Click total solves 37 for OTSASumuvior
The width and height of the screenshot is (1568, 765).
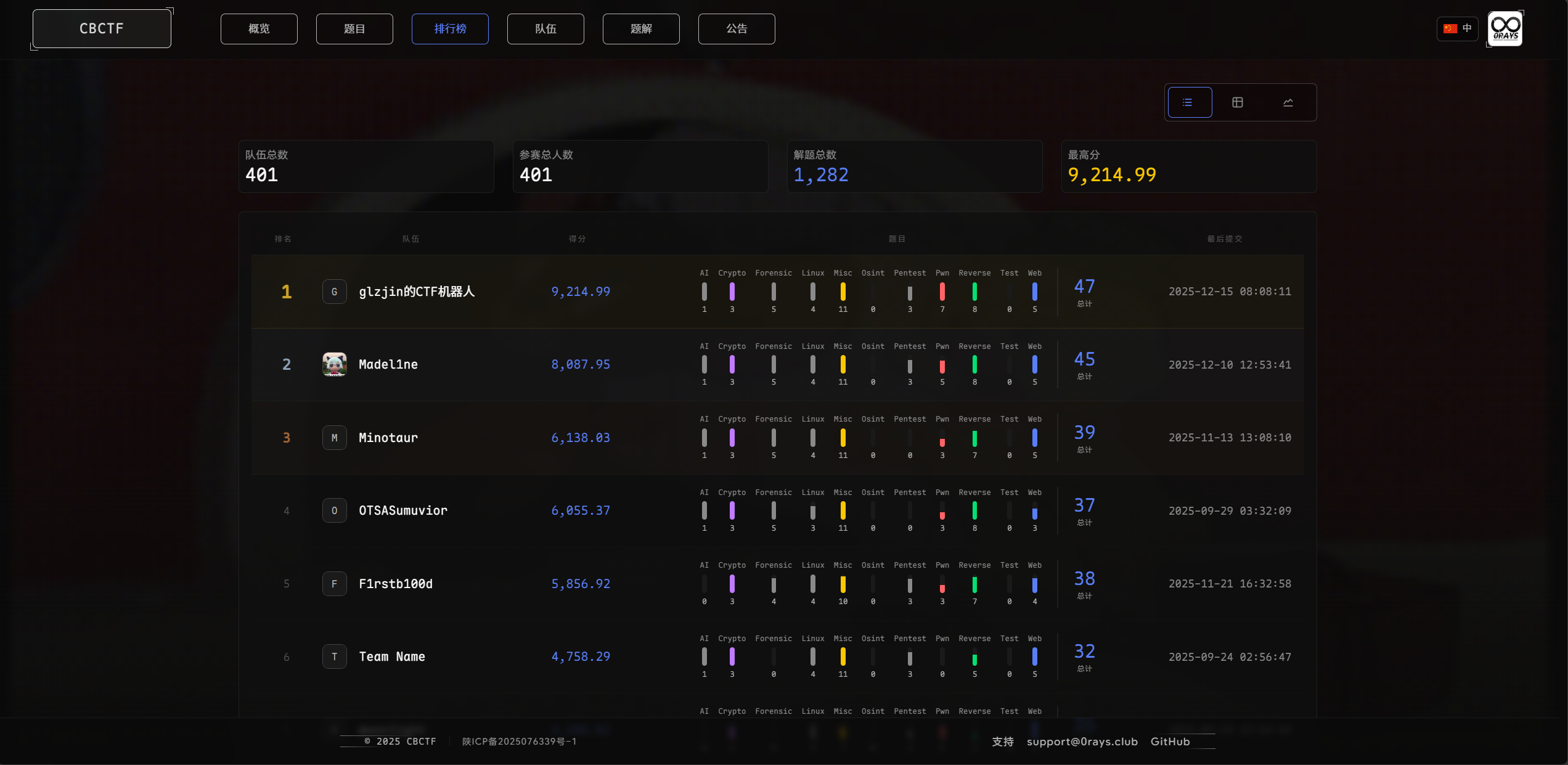point(1084,505)
